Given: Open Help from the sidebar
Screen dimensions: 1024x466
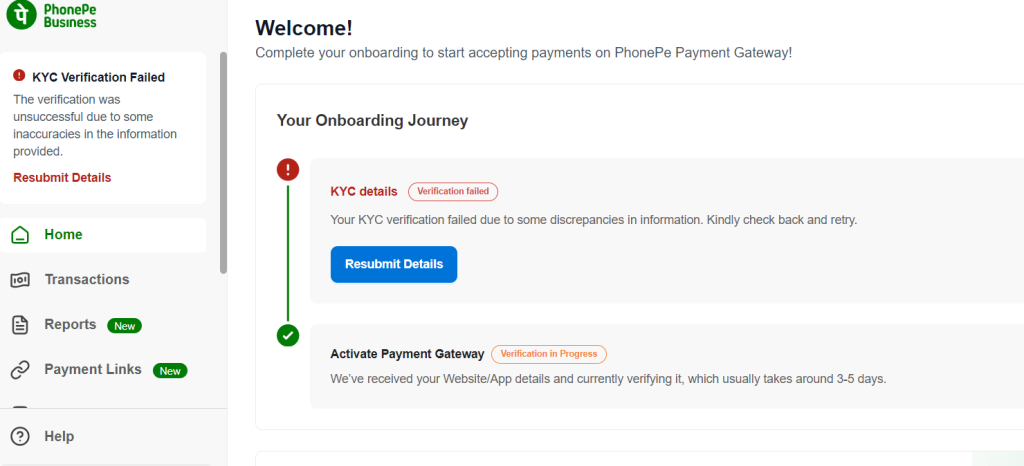Looking at the screenshot, I should [59, 437].
